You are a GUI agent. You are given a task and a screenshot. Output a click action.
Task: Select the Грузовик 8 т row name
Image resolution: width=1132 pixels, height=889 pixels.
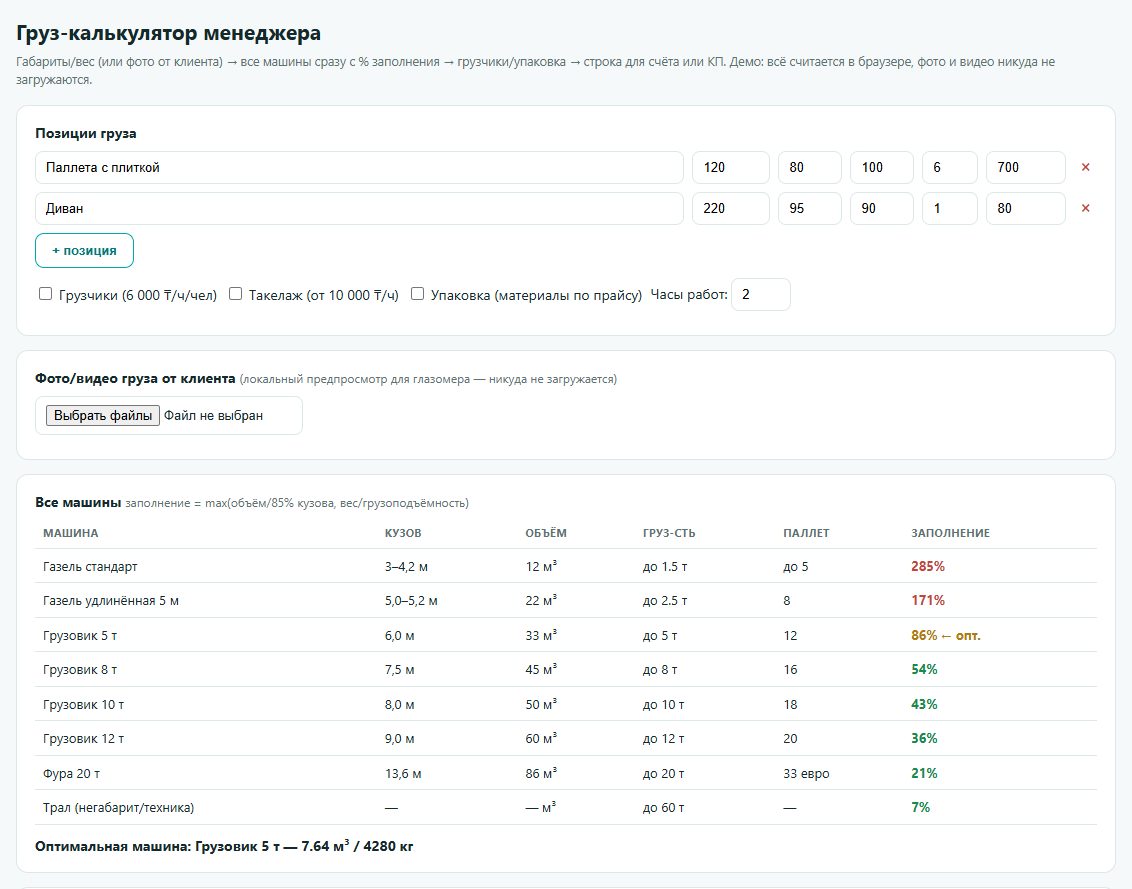click(80, 670)
